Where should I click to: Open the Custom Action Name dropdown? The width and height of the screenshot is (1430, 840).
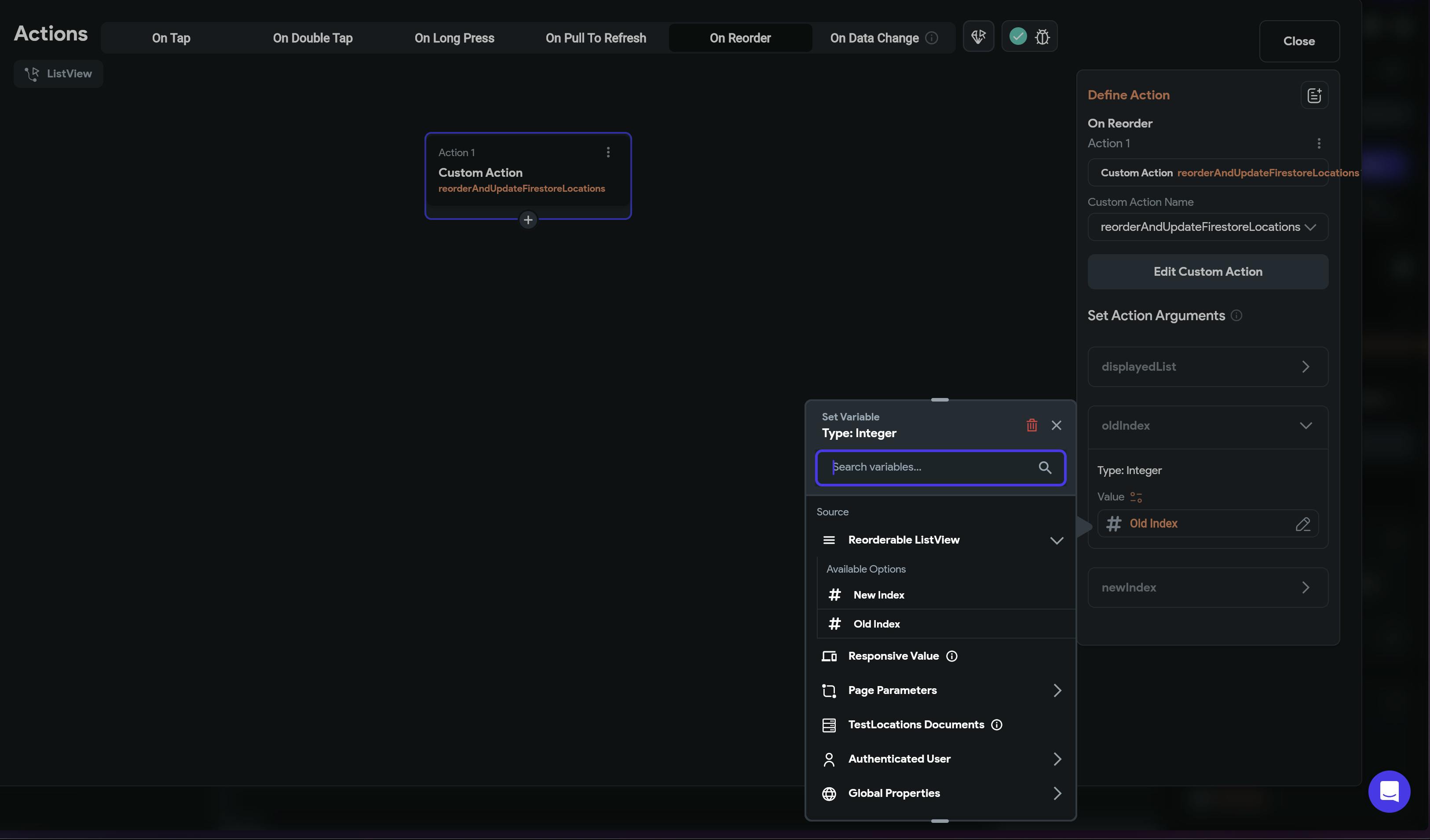pyautogui.click(x=1207, y=227)
